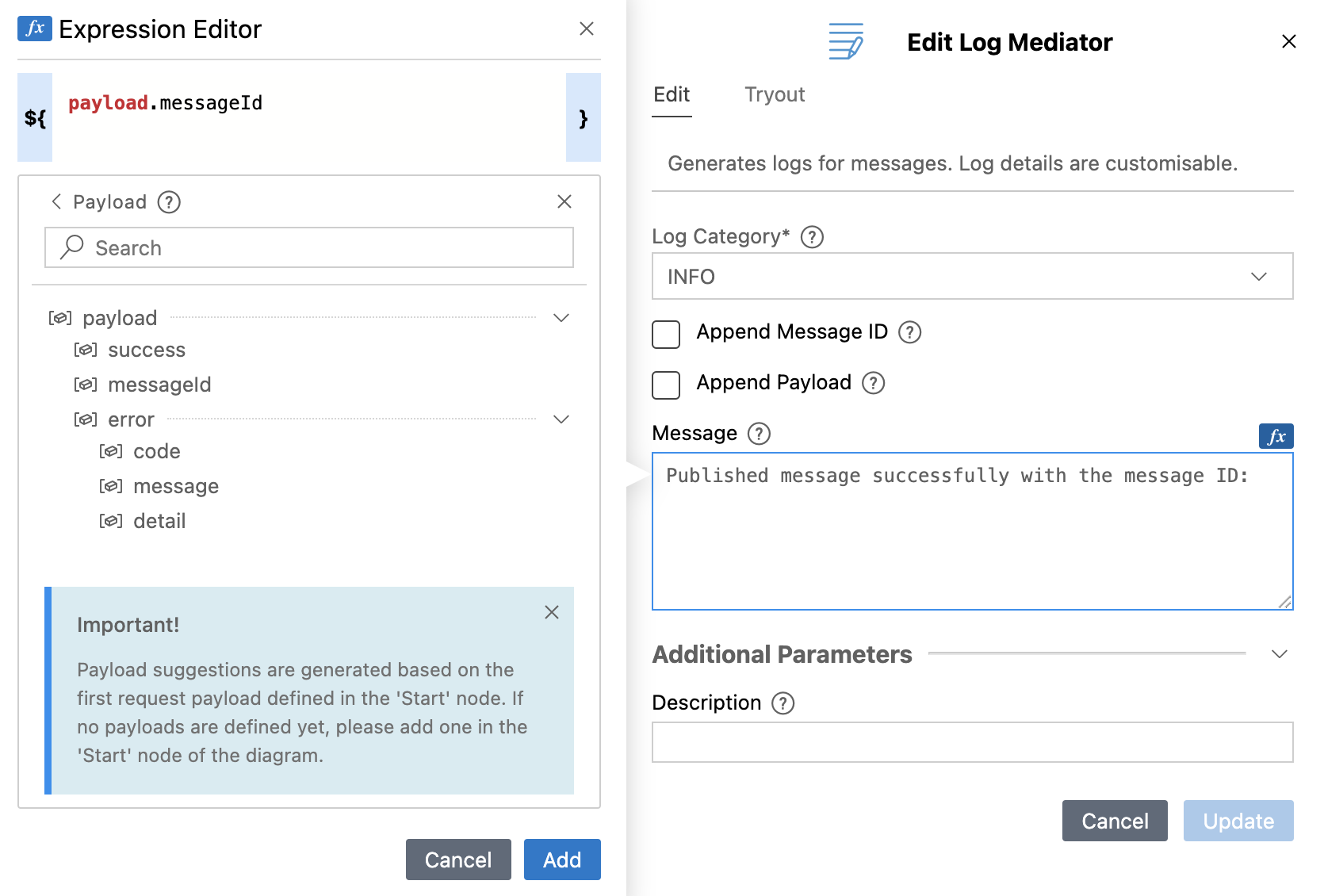Open help icon beside Payload heading
The width and height of the screenshot is (1324, 896).
(x=169, y=202)
